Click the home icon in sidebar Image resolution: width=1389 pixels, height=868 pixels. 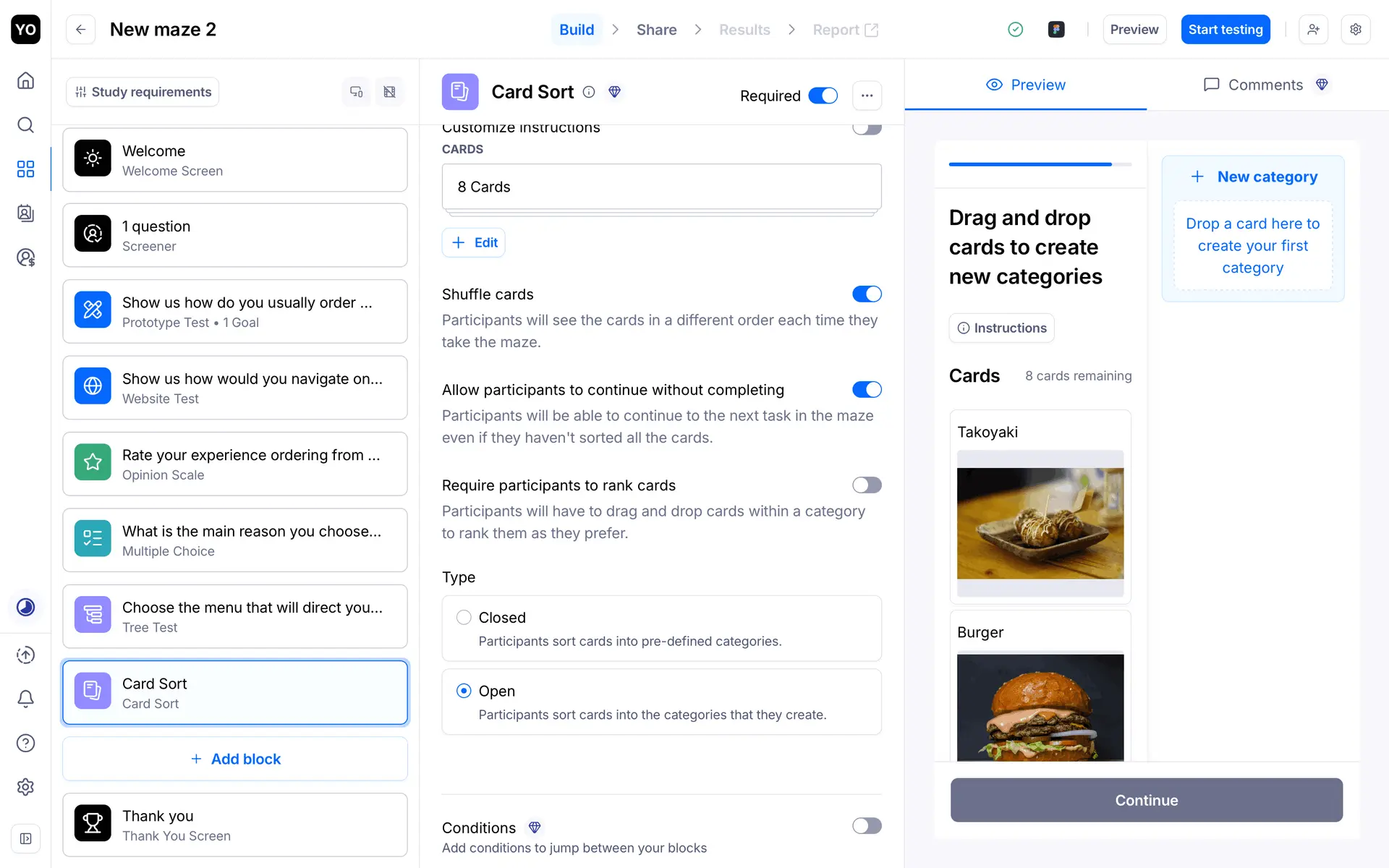(25, 80)
